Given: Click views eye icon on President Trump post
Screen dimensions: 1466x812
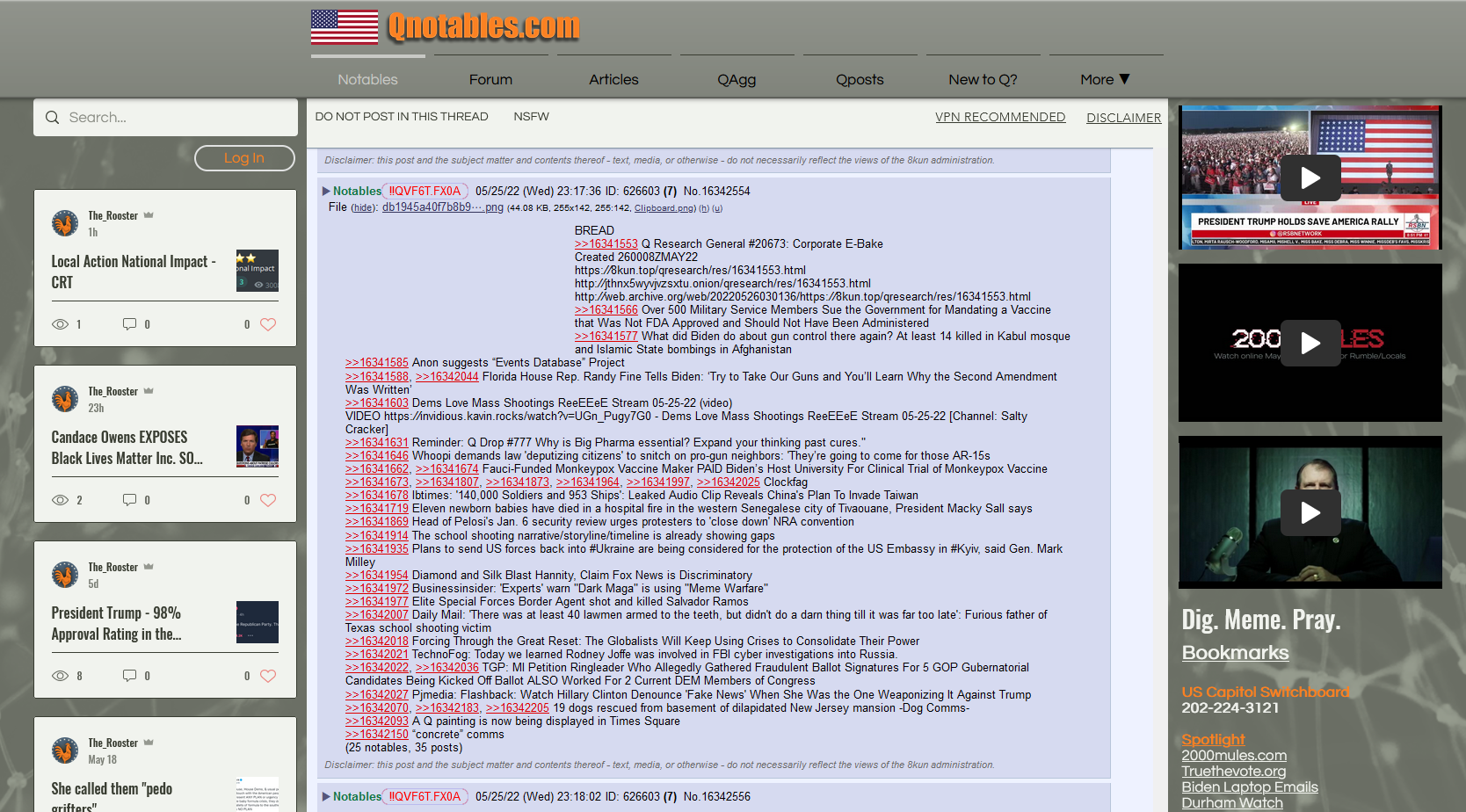Looking at the screenshot, I should tap(61, 676).
